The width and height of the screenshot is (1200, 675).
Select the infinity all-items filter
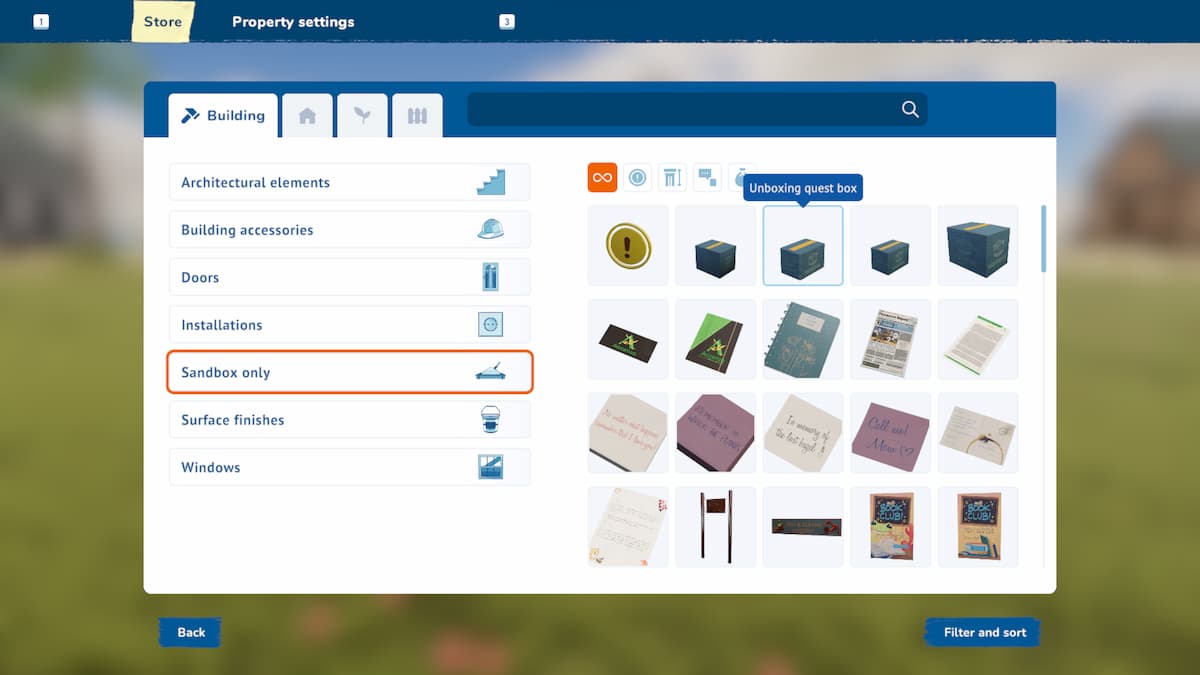coord(602,178)
